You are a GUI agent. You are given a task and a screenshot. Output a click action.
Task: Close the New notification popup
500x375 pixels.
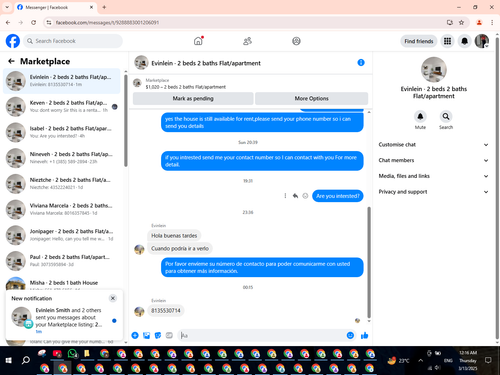[x=113, y=298]
